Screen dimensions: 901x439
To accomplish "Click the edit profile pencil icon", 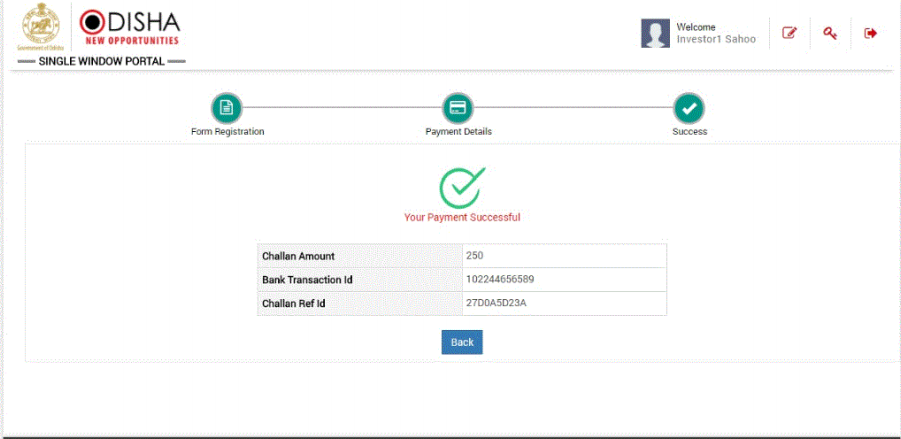I will click(x=790, y=33).
